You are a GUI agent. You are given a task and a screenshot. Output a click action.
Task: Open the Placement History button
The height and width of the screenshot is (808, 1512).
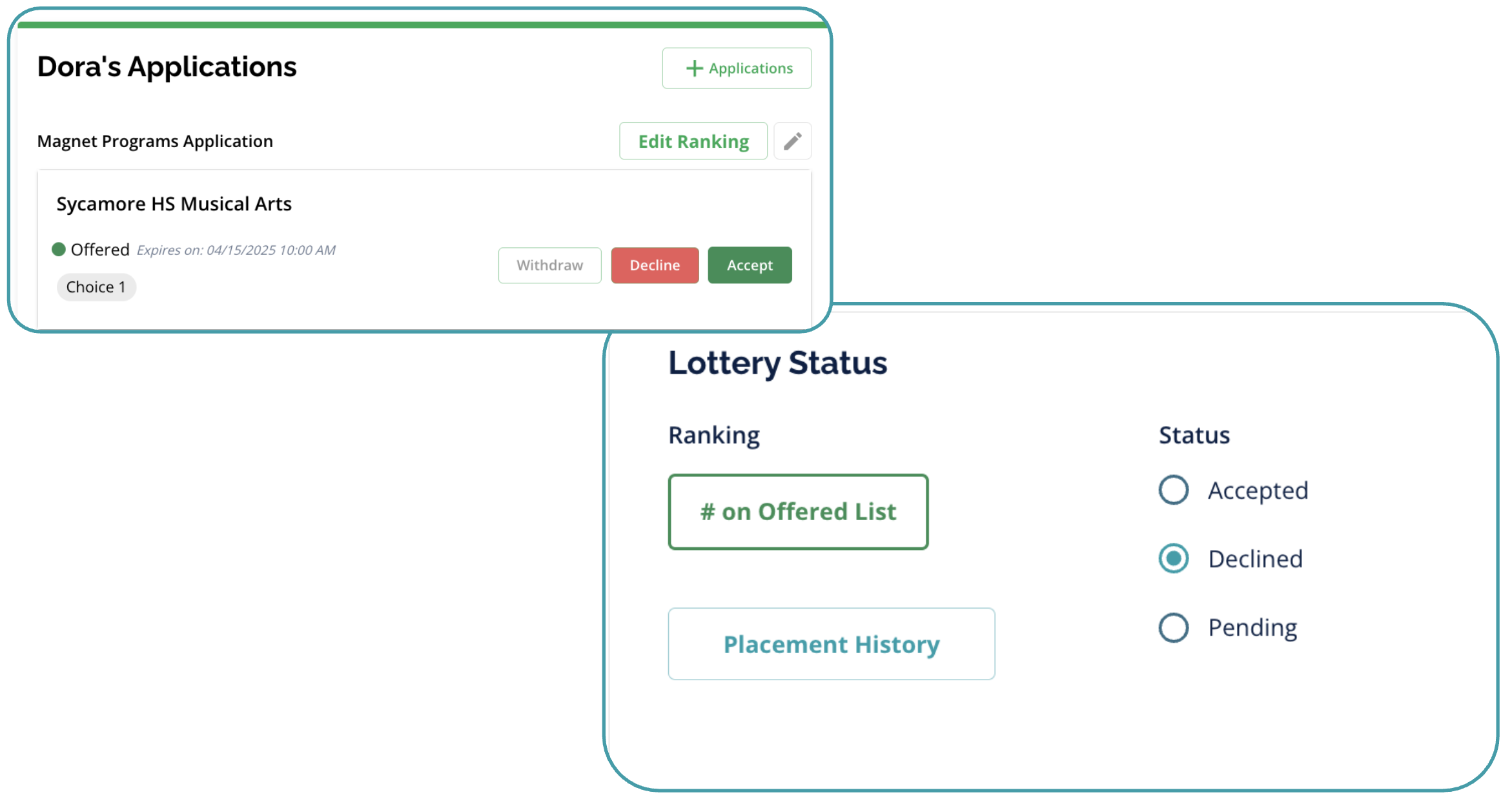(831, 644)
